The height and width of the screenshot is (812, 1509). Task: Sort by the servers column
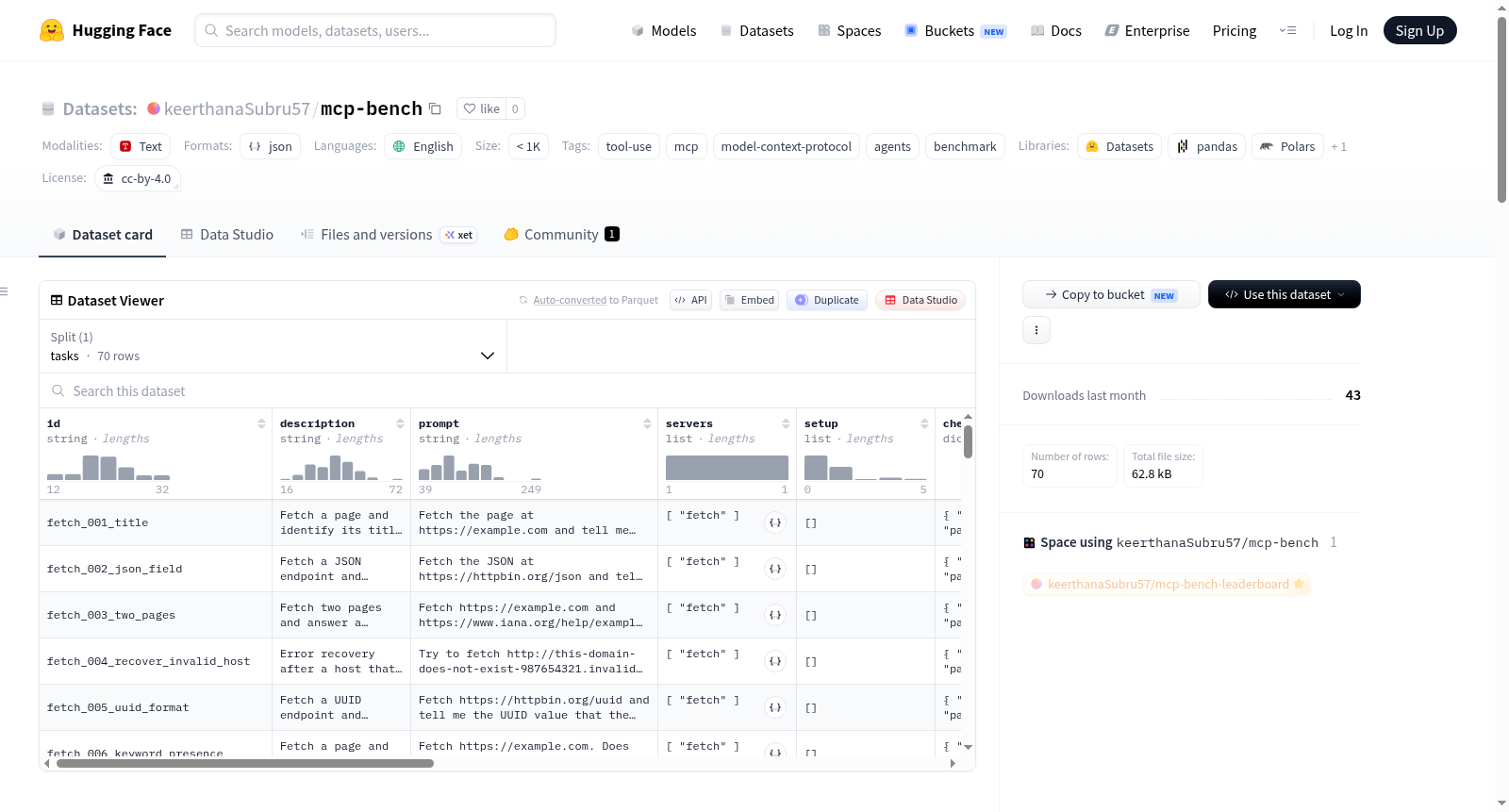(x=786, y=423)
